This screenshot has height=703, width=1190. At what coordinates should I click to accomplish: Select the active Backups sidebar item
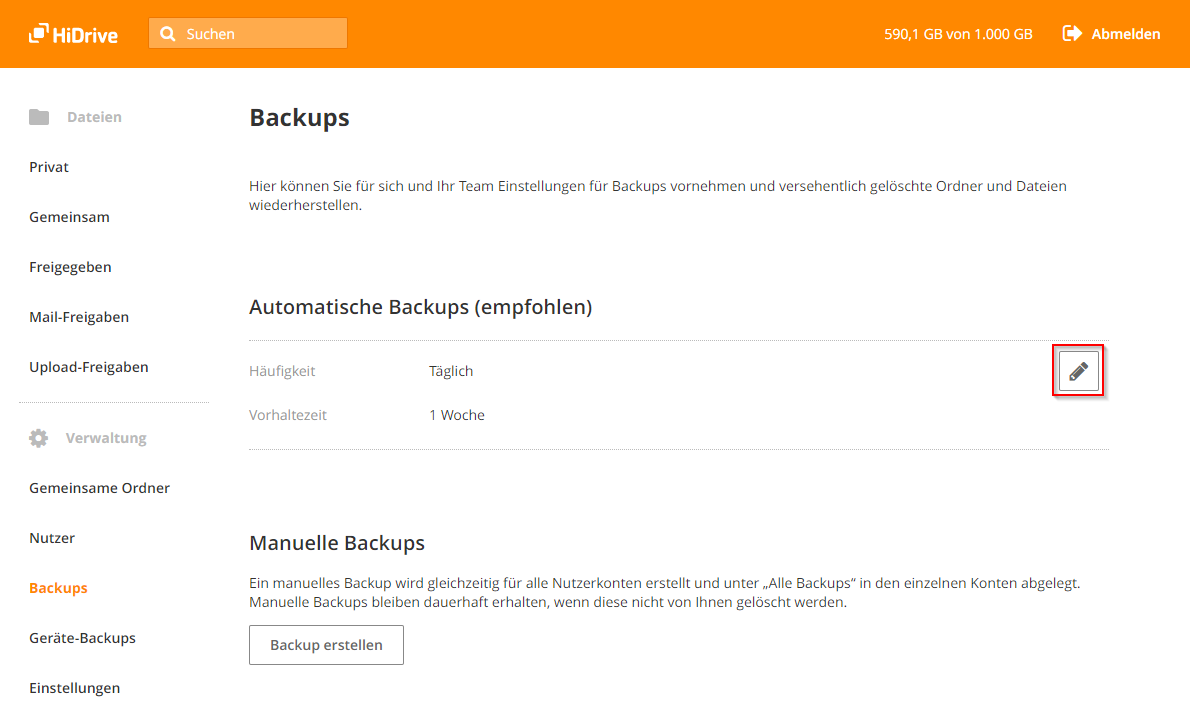tap(58, 588)
